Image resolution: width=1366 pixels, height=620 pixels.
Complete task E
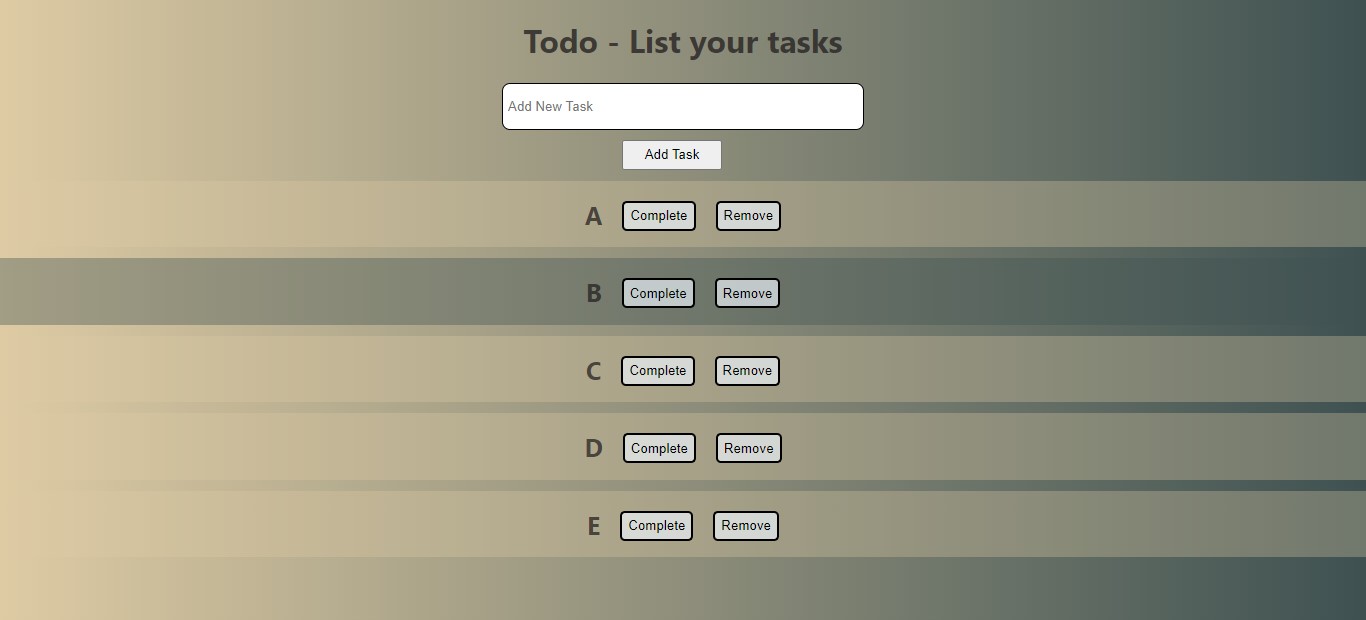pyautogui.click(x=656, y=525)
